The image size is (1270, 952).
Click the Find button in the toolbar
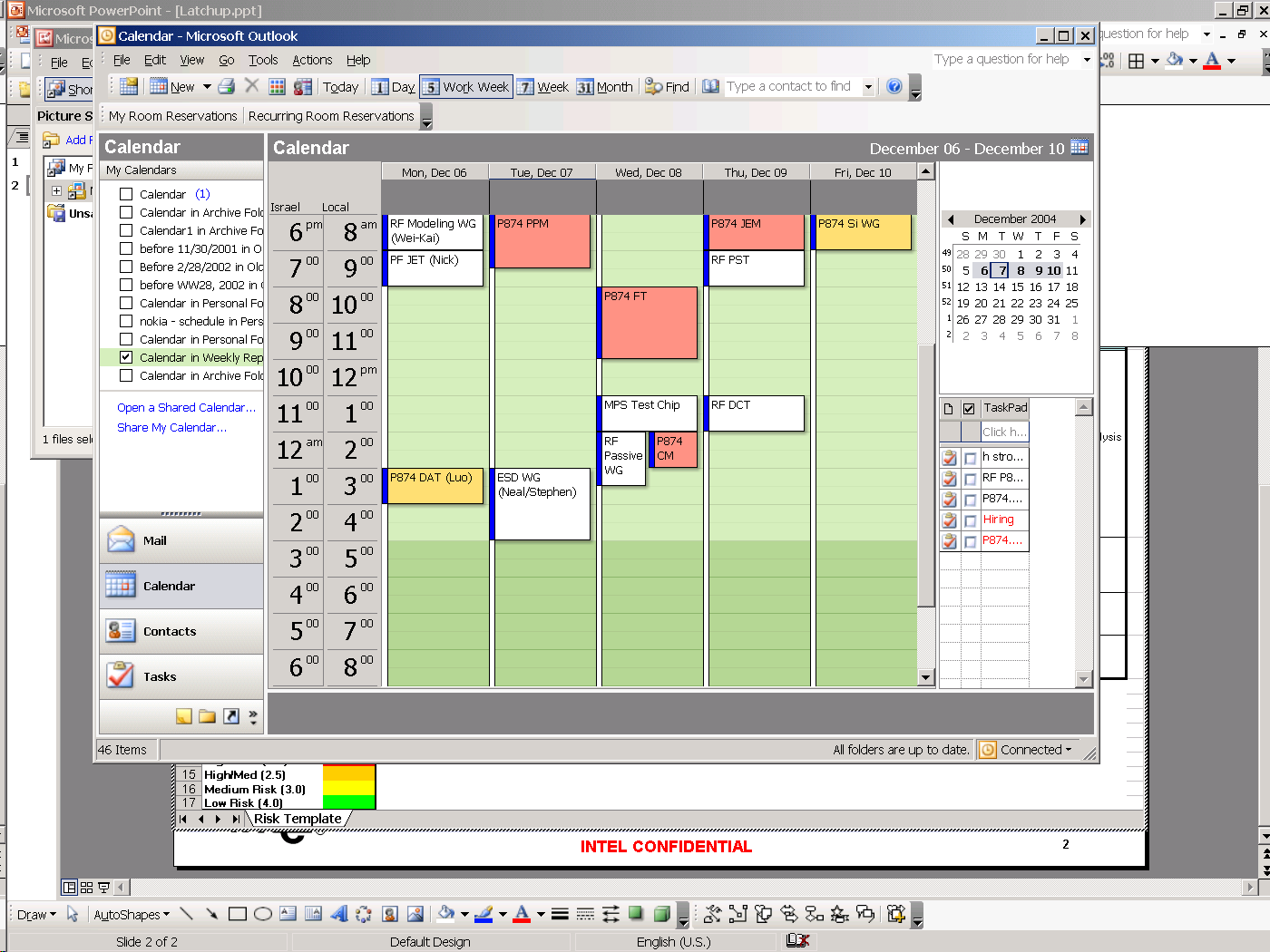[668, 87]
